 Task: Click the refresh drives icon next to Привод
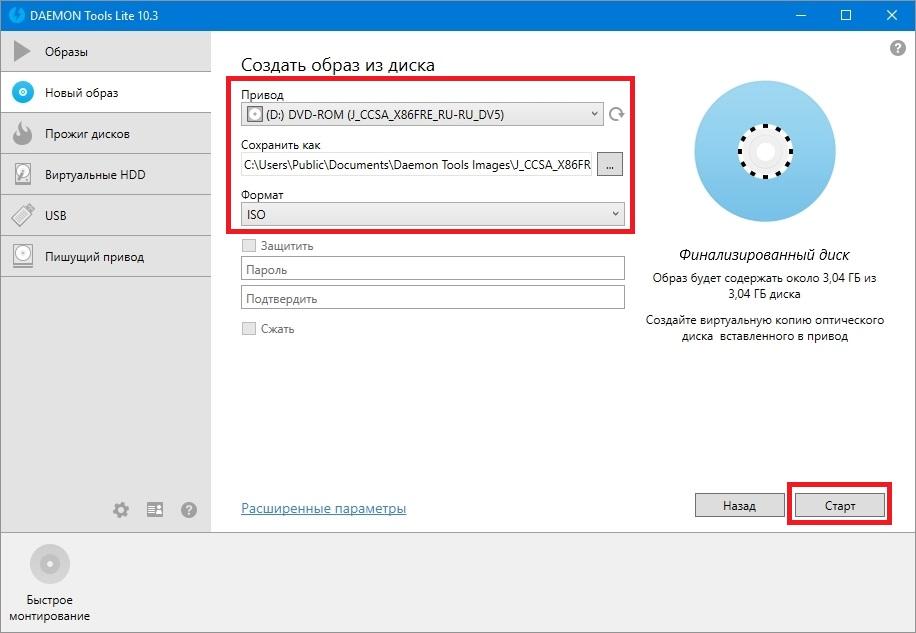tap(617, 114)
